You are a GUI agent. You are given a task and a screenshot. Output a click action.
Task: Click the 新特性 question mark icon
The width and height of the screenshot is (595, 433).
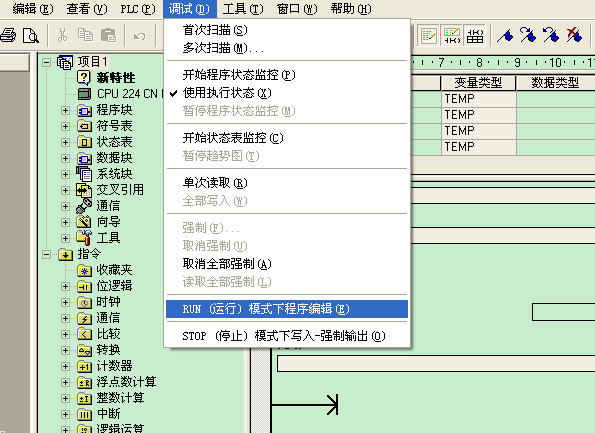[x=83, y=77]
